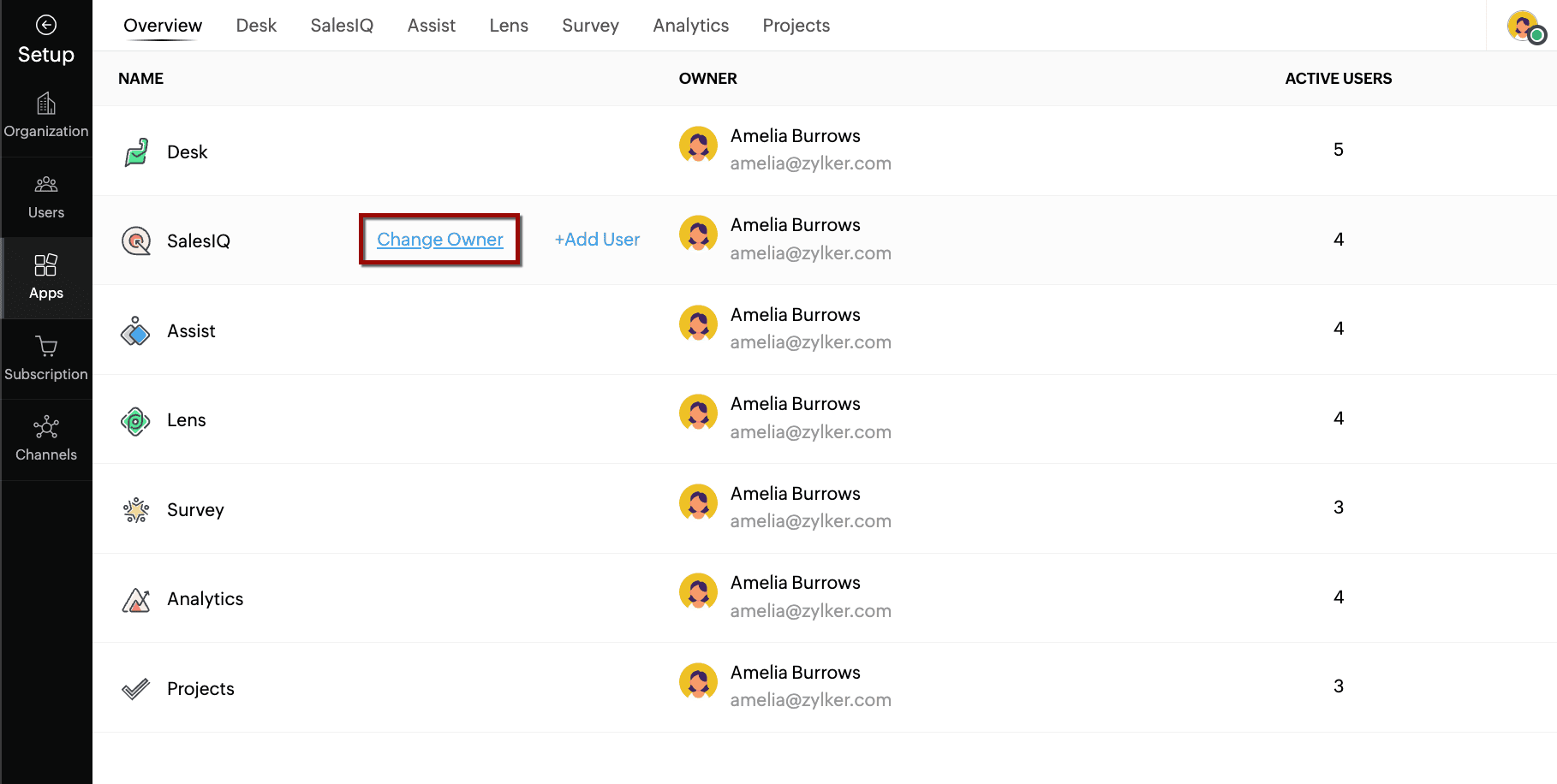Viewport: 1557px width, 784px height.
Task: Open Subscription in the sidebar
Action: [x=46, y=359]
